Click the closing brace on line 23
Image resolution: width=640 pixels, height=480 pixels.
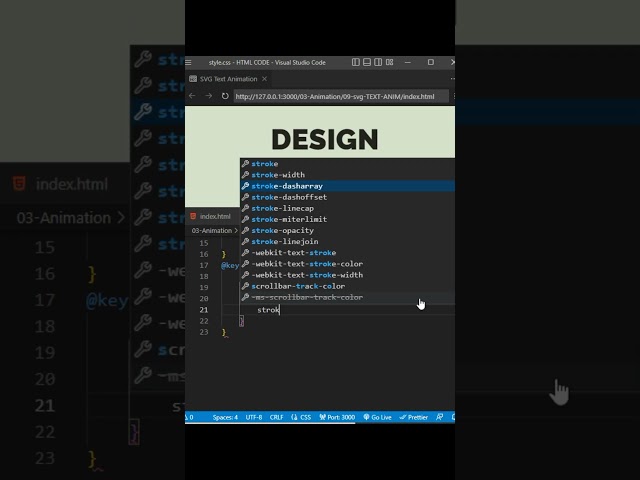(224, 332)
